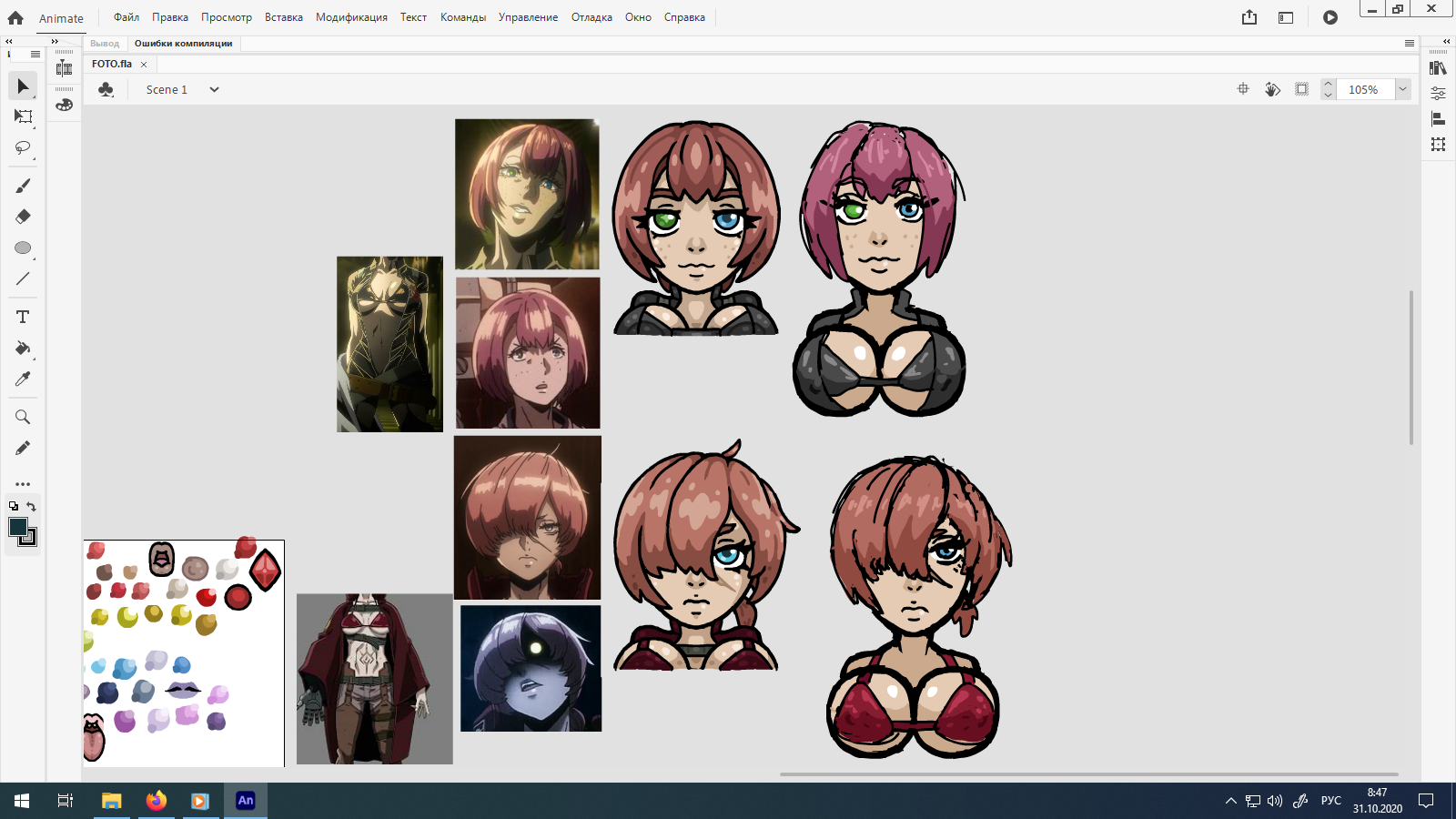
Task: Select the Eyedropper tool
Action: (23, 379)
